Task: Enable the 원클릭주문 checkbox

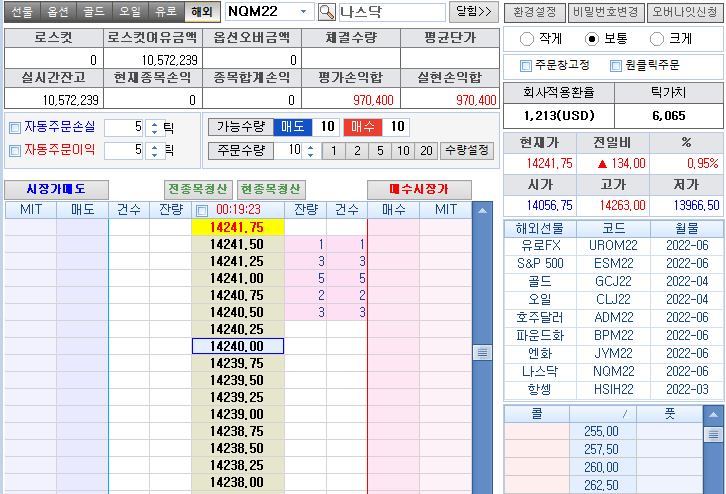Action: click(x=614, y=66)
